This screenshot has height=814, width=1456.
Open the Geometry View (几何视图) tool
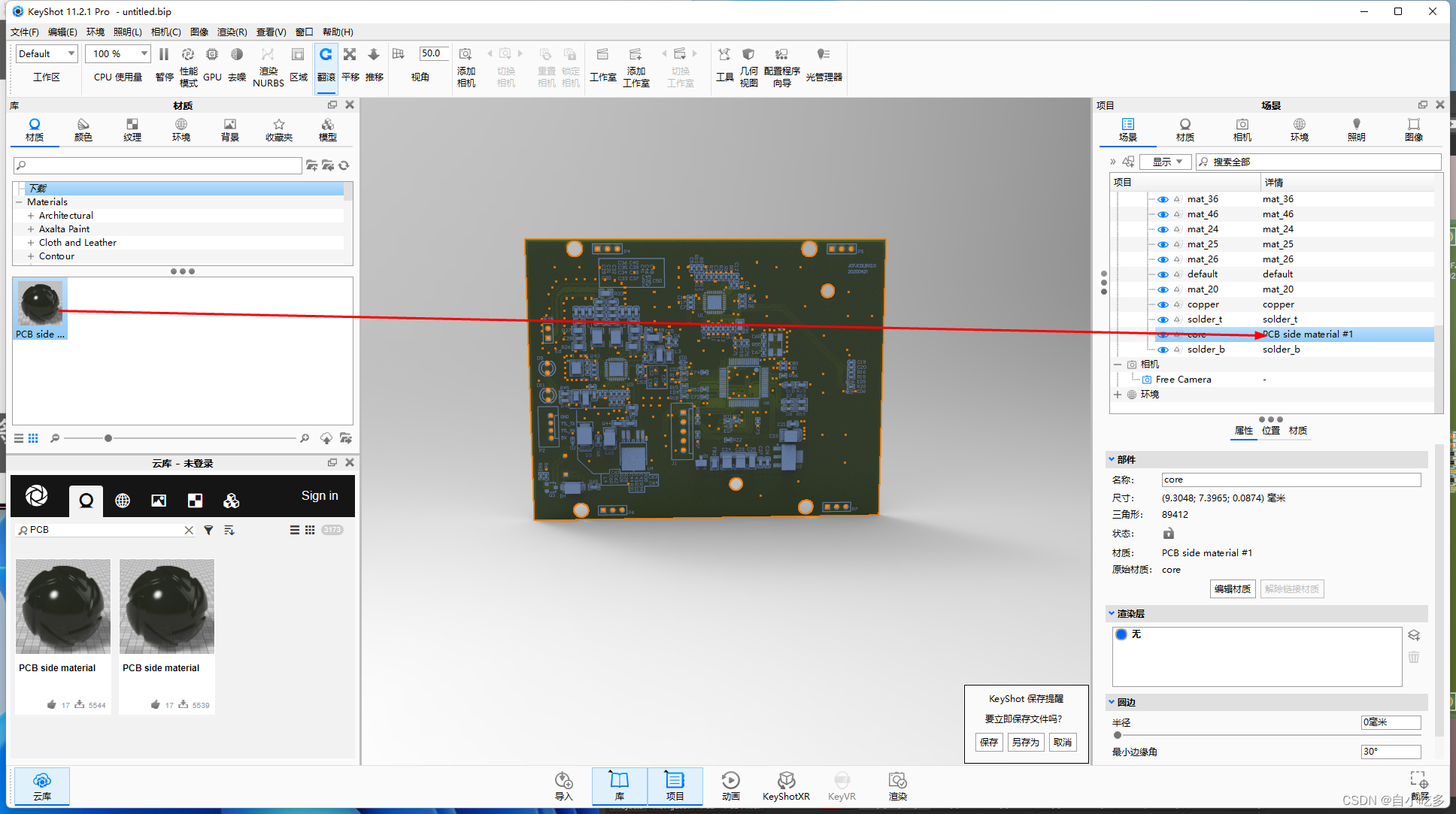(x=748, y=55)
